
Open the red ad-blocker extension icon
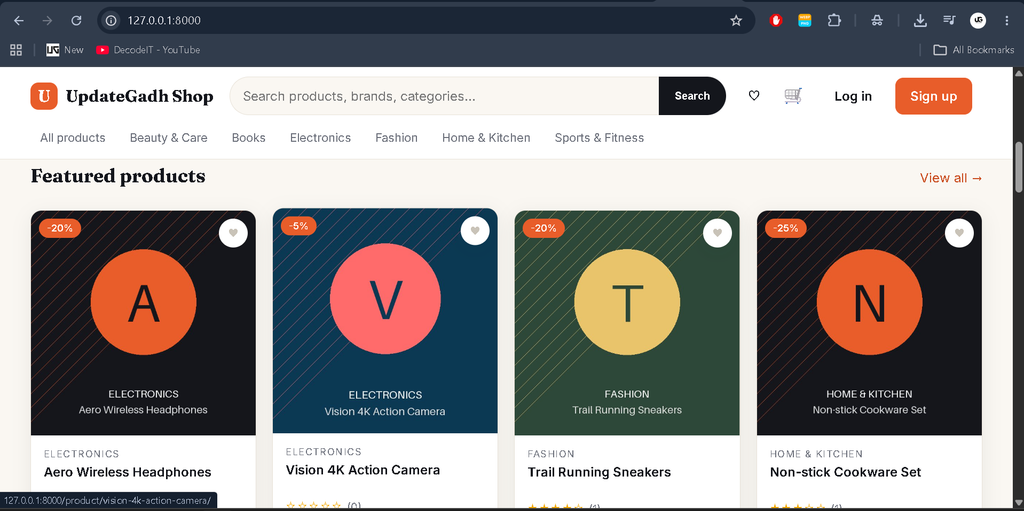[776, 20]
